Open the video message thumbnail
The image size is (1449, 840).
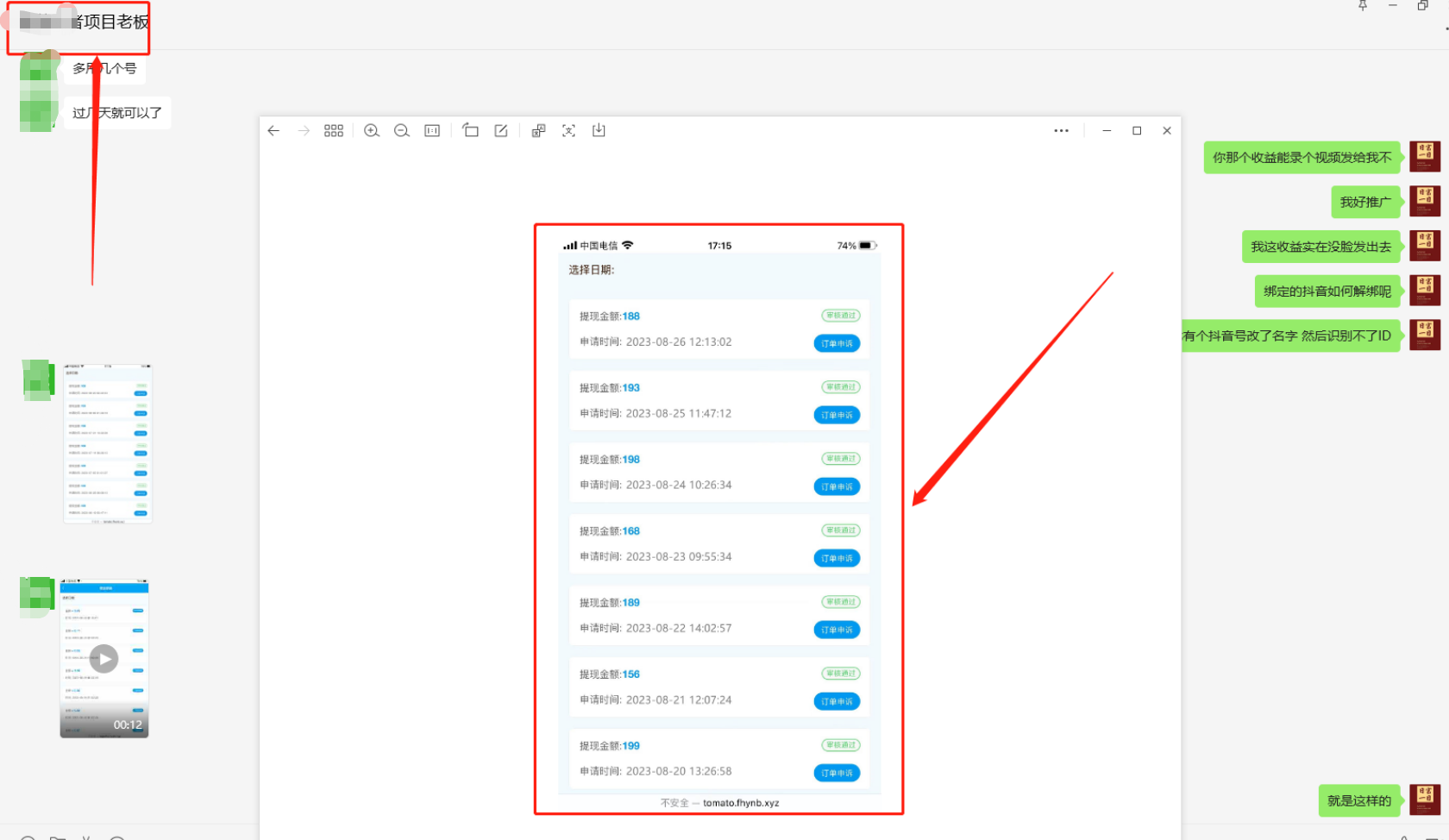104,659
